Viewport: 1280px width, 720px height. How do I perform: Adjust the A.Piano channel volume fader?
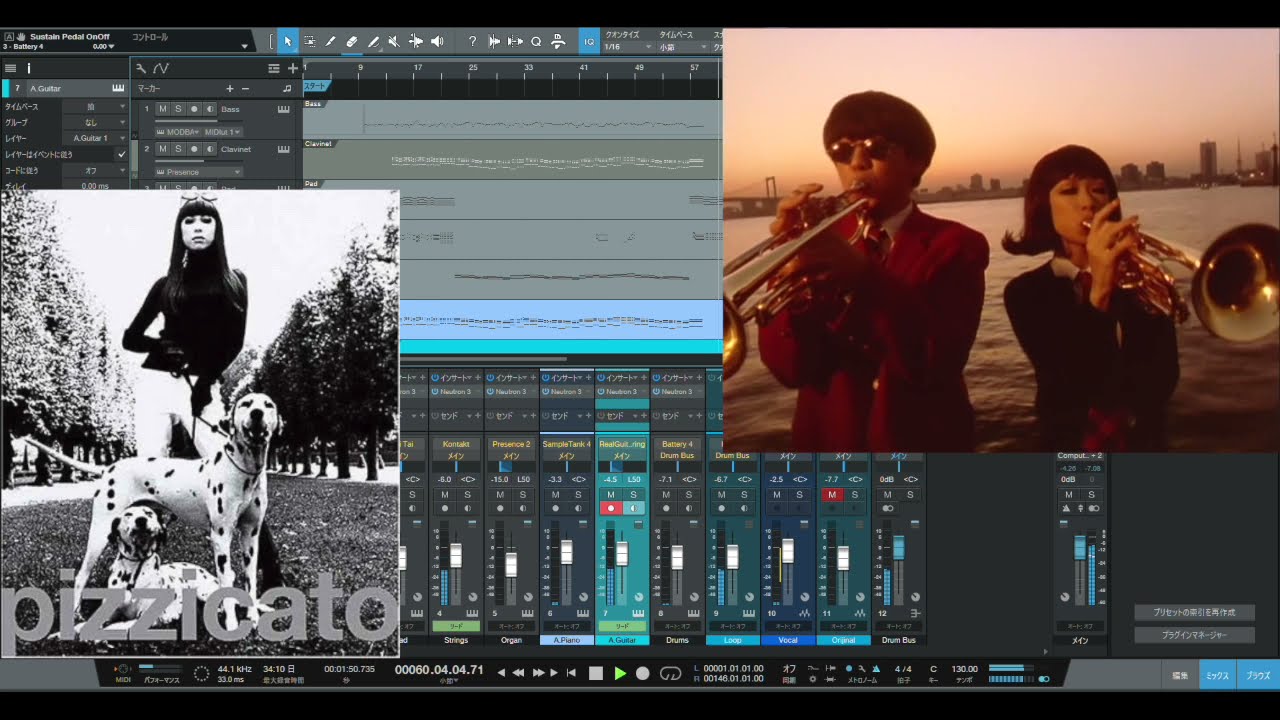click(x=566, y=552)
